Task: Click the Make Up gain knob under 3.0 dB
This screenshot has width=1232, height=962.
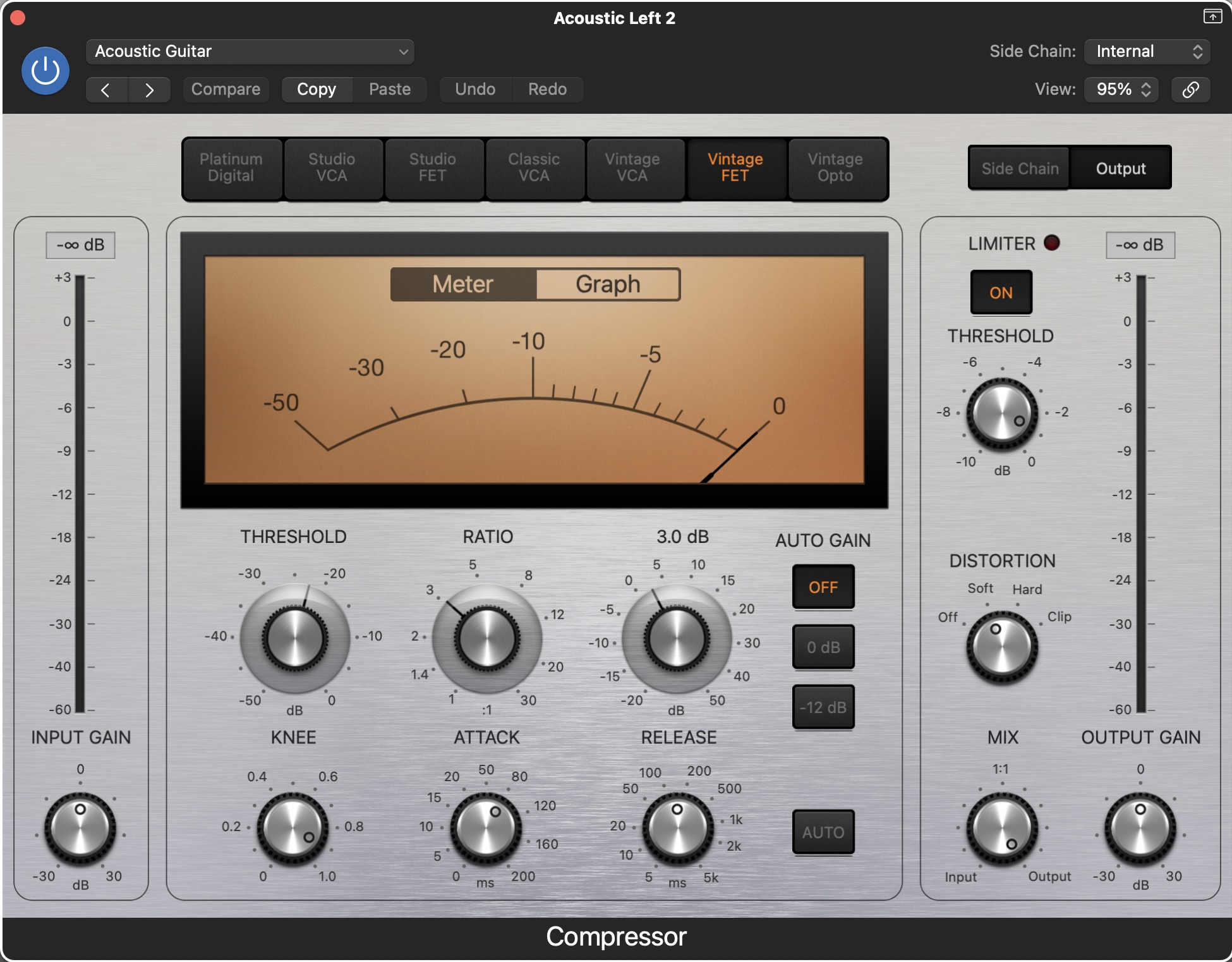Action: [677, 638]
